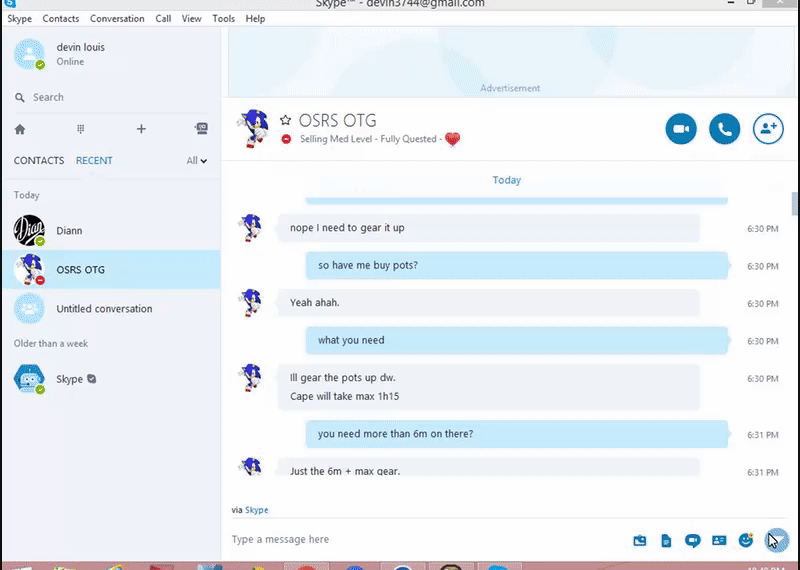Open the emoticon picker
800x570 pixels.
pos(745,540)
